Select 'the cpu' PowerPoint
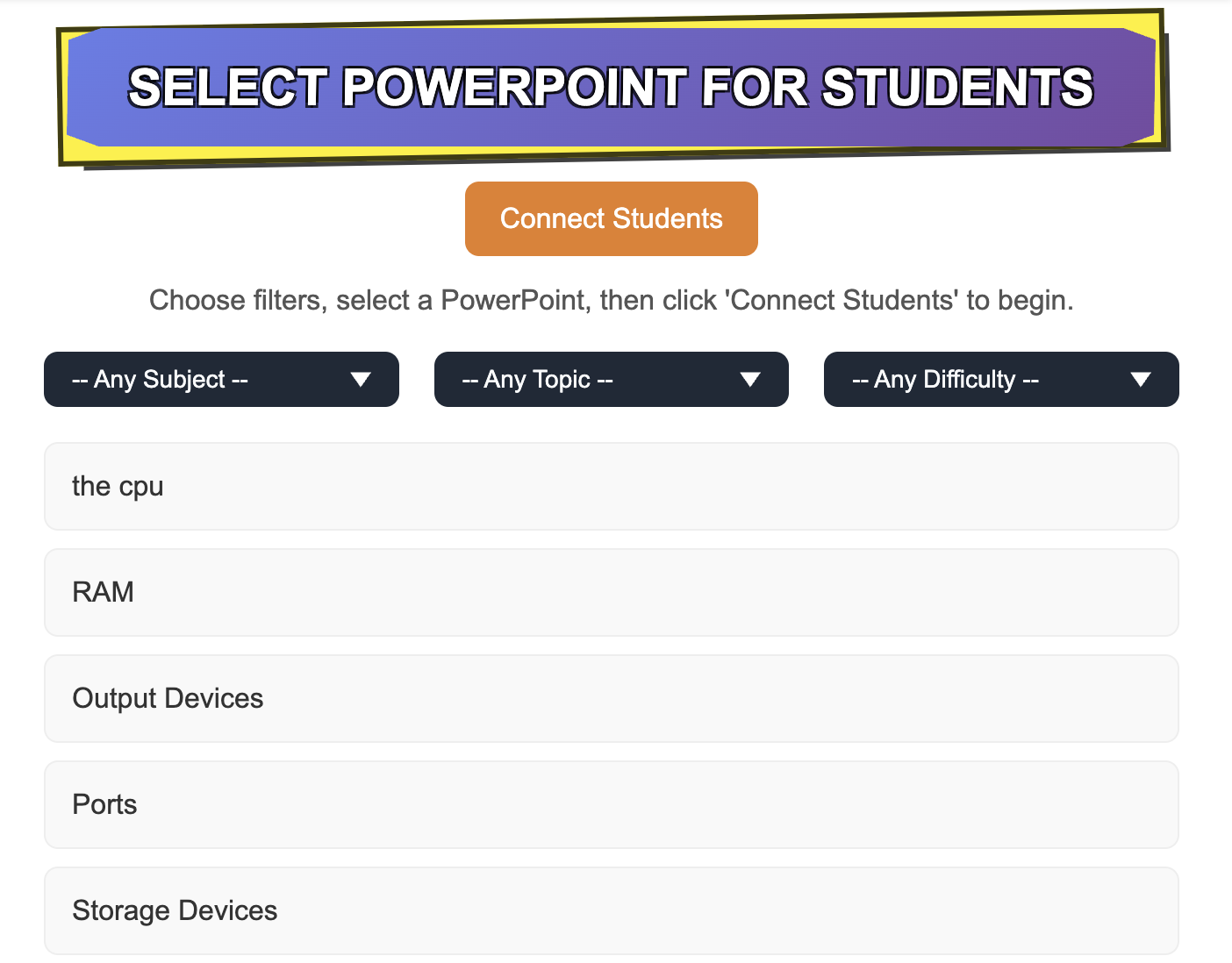 611,486
